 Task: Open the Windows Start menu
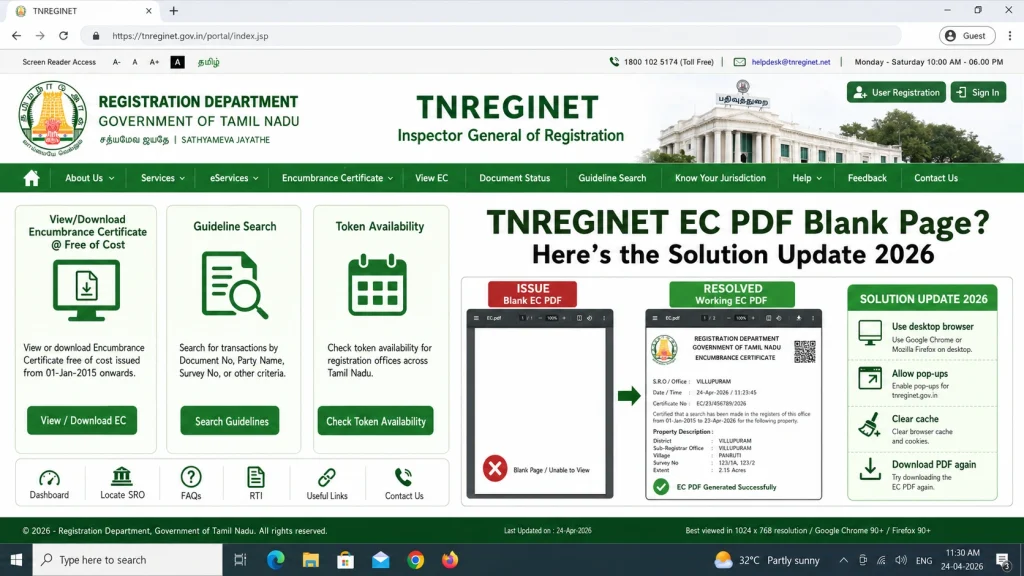pos(16,560)
